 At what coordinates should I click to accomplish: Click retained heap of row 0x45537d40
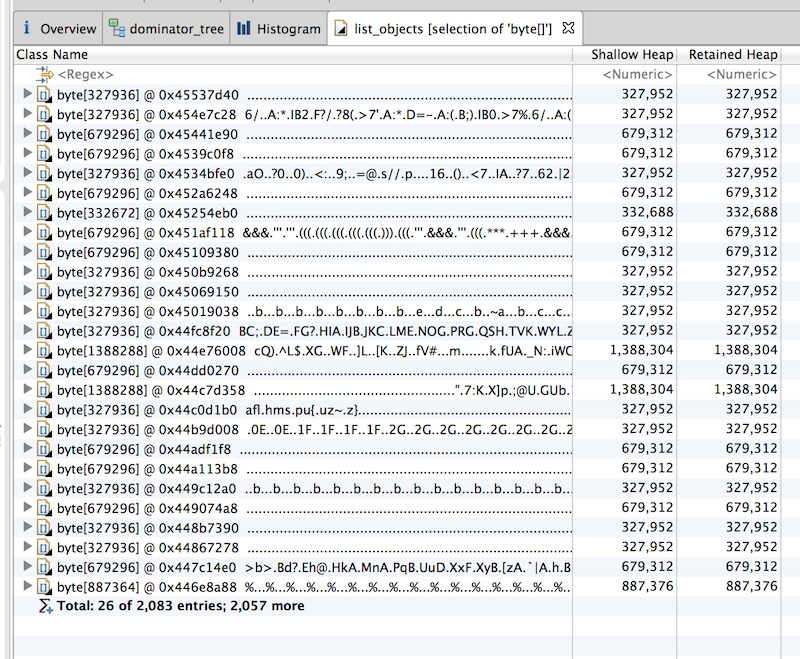point(752,94)
